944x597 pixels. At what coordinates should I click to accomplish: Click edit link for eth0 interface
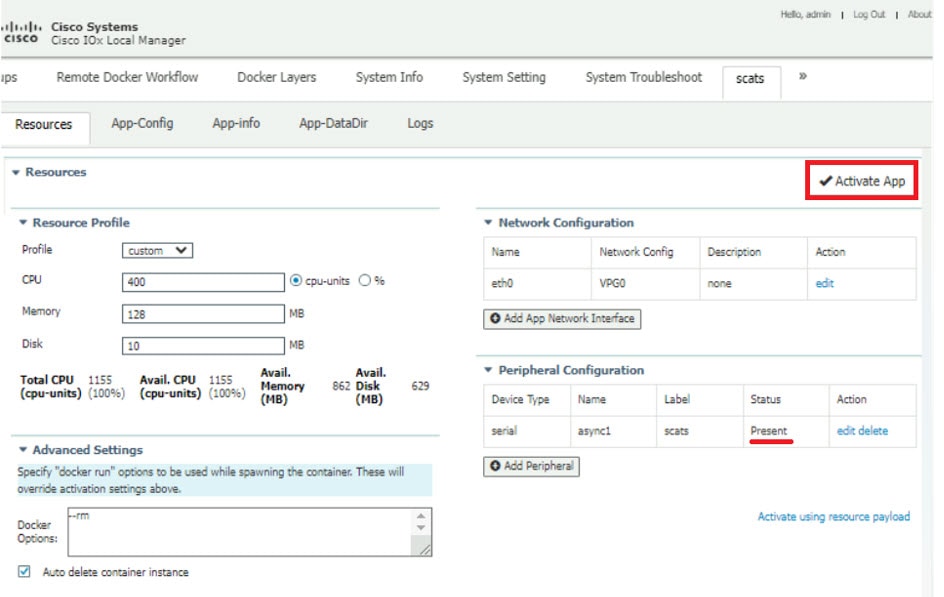point(824,284)
